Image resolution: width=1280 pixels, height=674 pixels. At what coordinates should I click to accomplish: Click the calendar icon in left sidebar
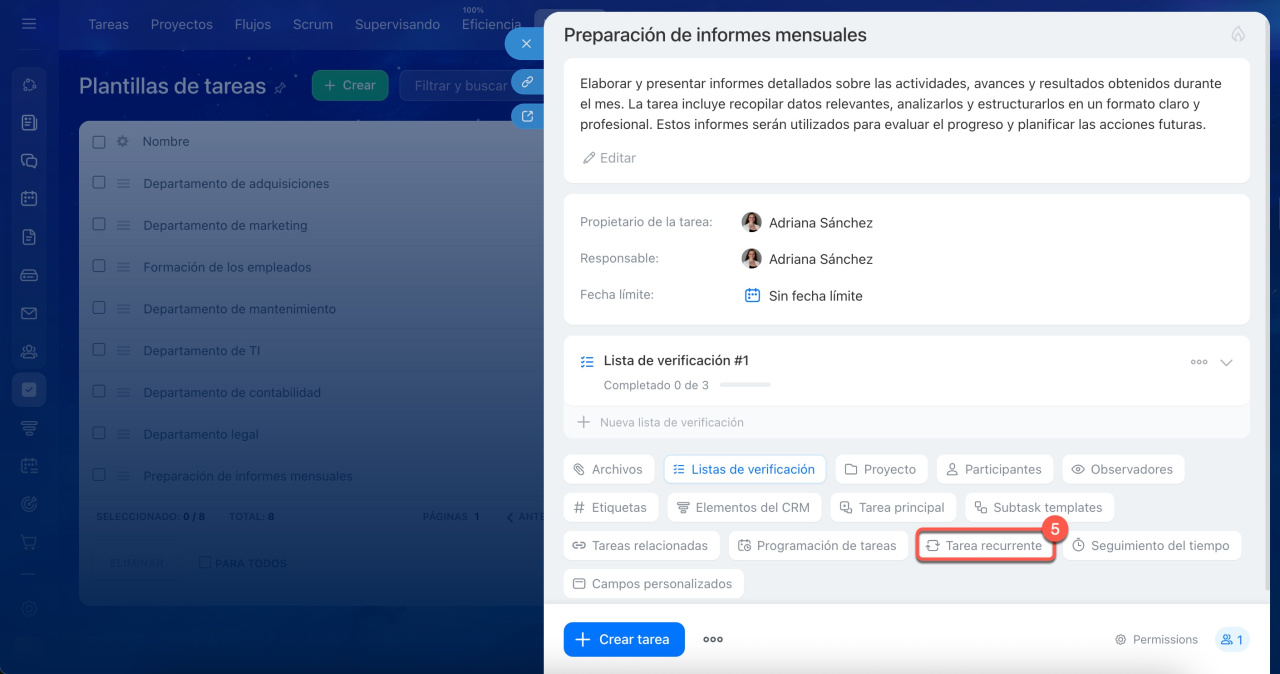click(x=29, y=198)
